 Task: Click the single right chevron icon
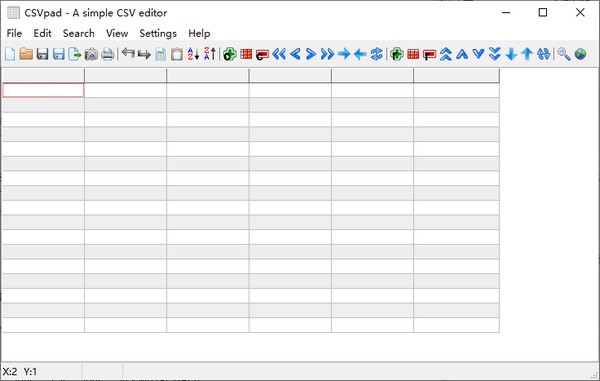click(x=311, y=54)
